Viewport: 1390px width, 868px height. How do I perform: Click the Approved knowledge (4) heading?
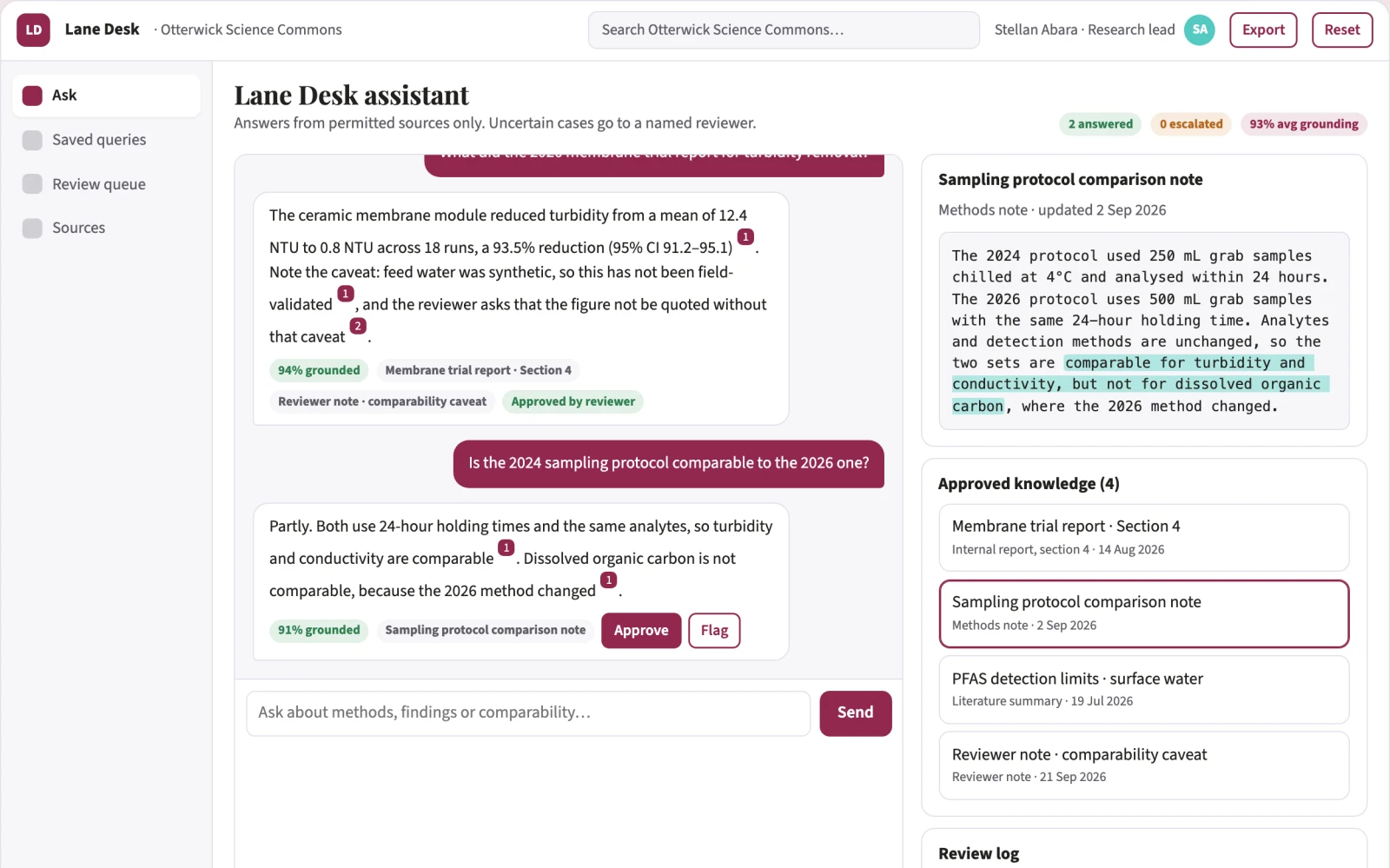click(1029, 484)
